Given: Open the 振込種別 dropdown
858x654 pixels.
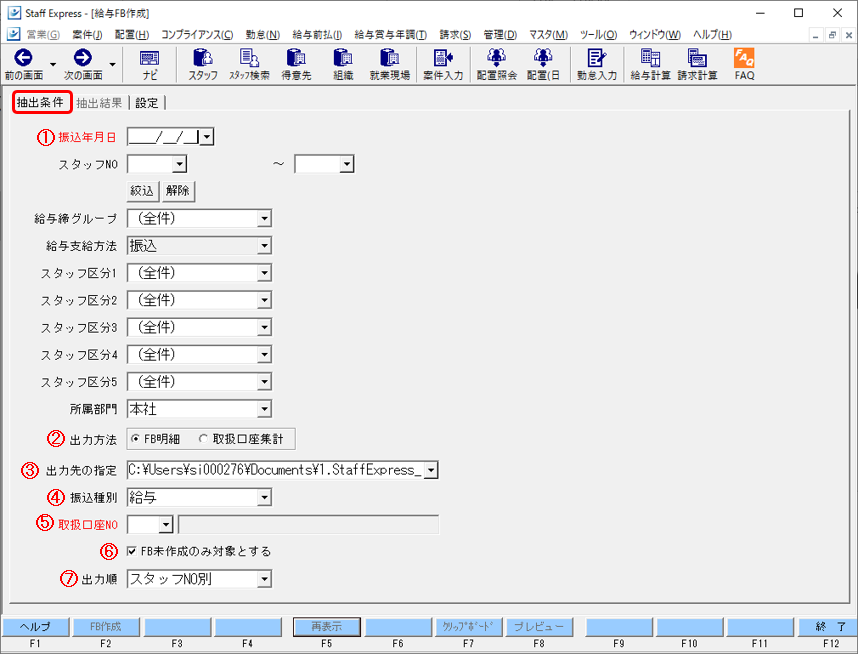Looking at the screenshot, I should [264, 497].
